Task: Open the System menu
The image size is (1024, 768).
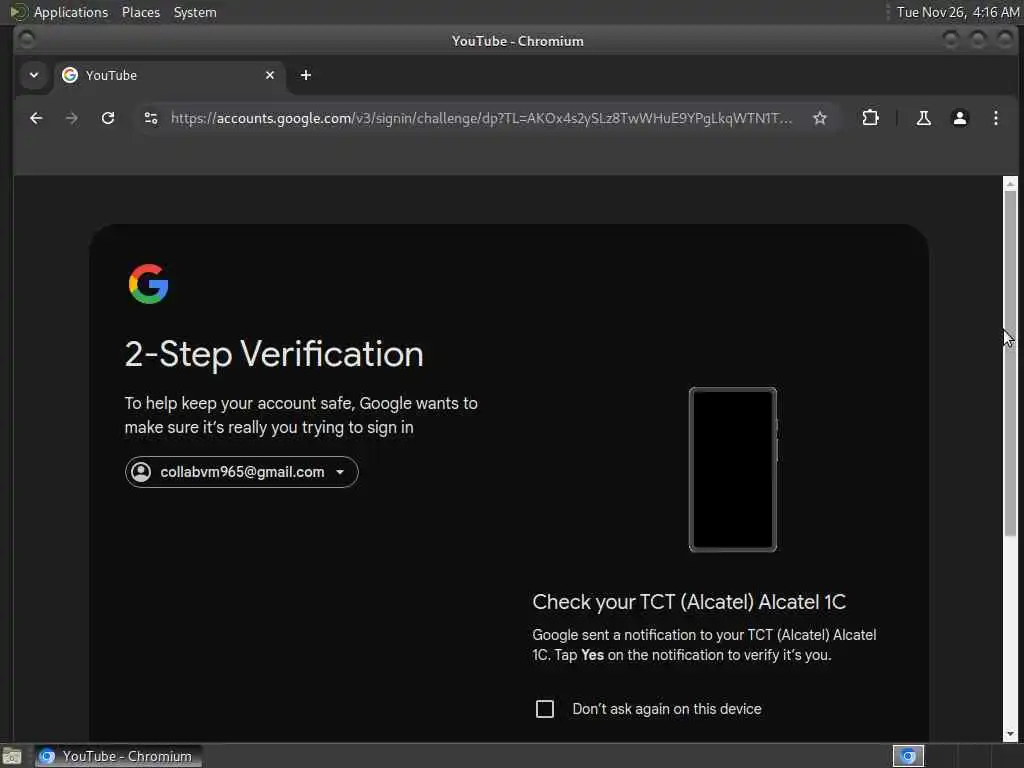Action: (195, 12)
